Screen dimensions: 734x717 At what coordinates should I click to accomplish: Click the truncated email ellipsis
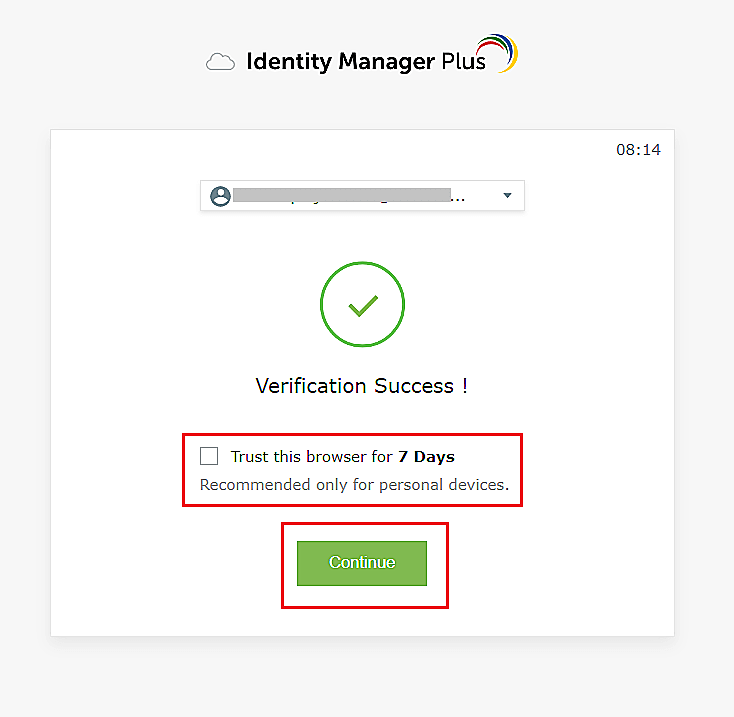pos(458,199)
